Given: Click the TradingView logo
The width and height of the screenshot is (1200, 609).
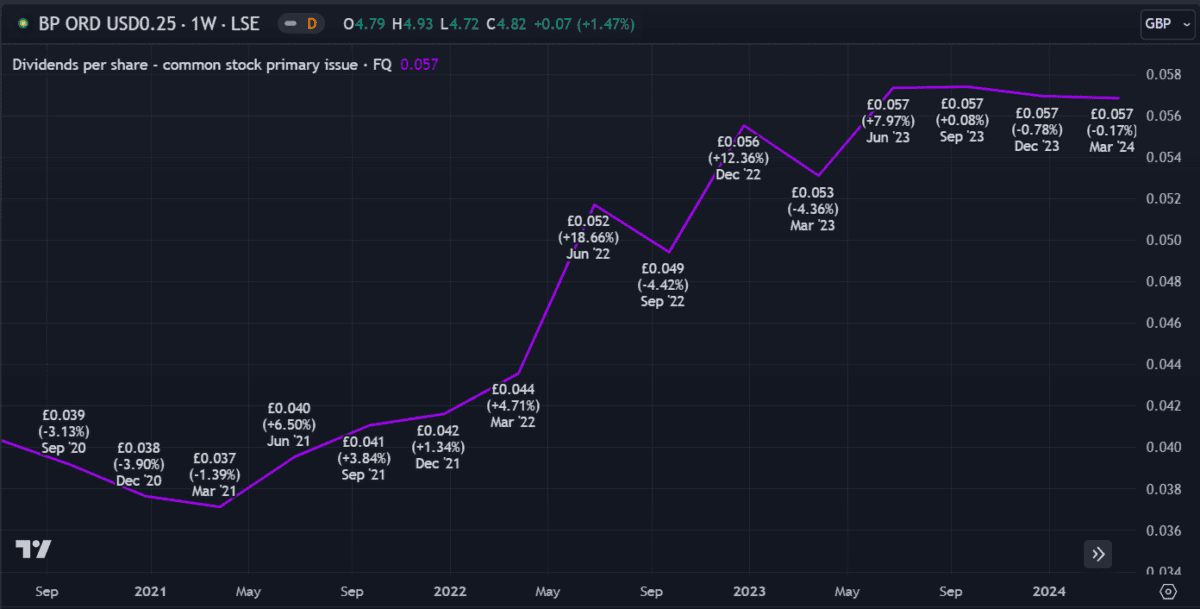Looking at the screenshot, I should pos(33,549).
